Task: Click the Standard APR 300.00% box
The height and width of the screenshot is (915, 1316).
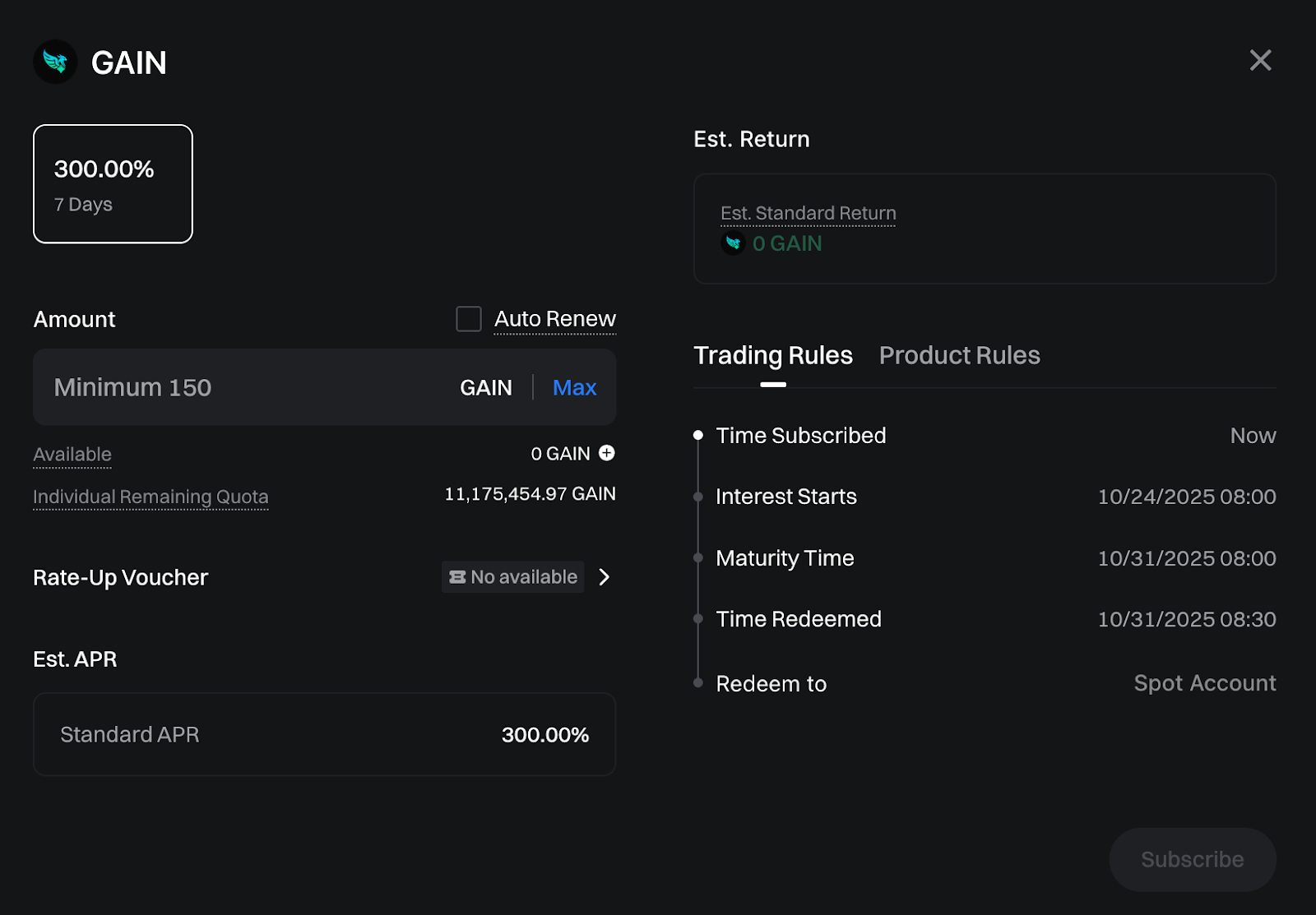Action: pos(324,734)
